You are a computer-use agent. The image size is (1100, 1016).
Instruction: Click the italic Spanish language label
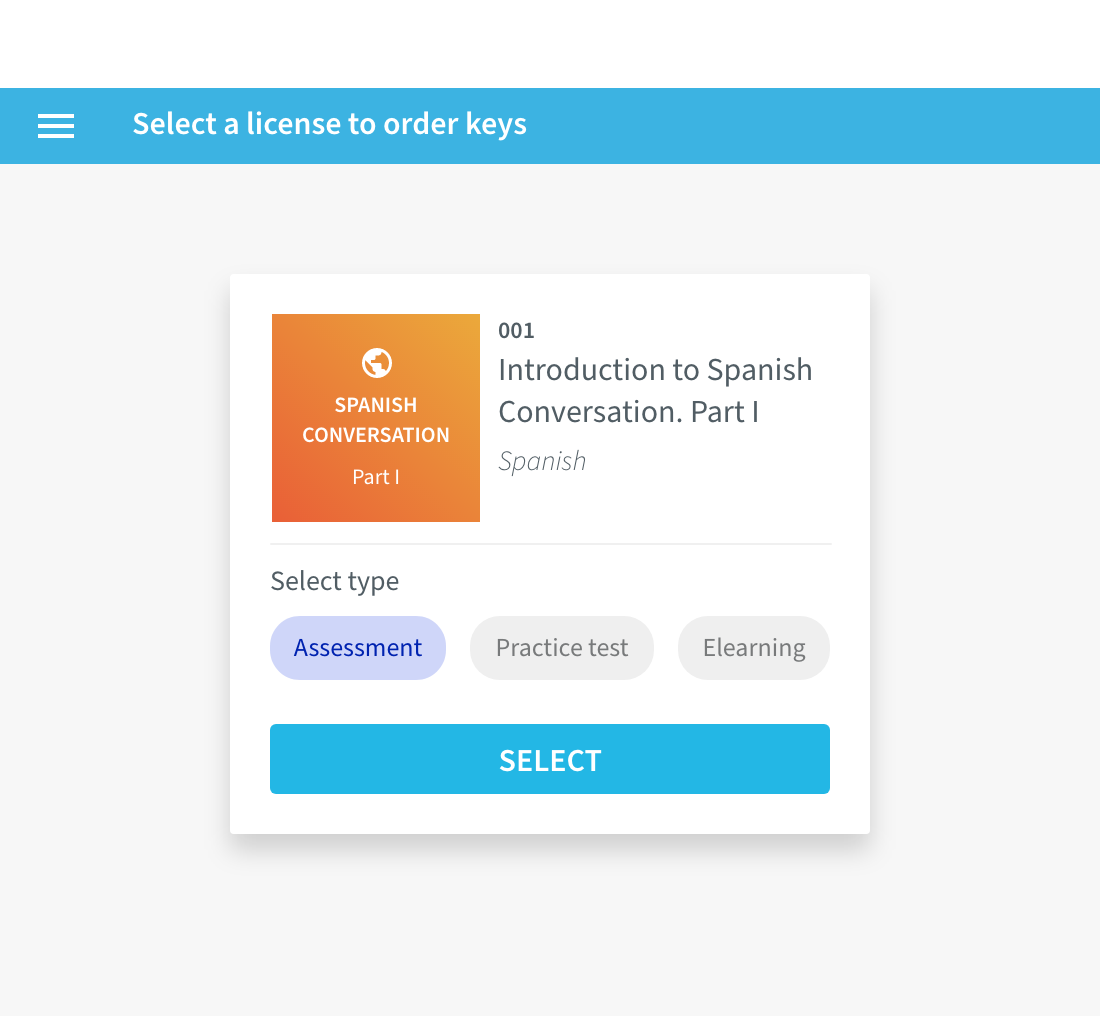(542, 461)
